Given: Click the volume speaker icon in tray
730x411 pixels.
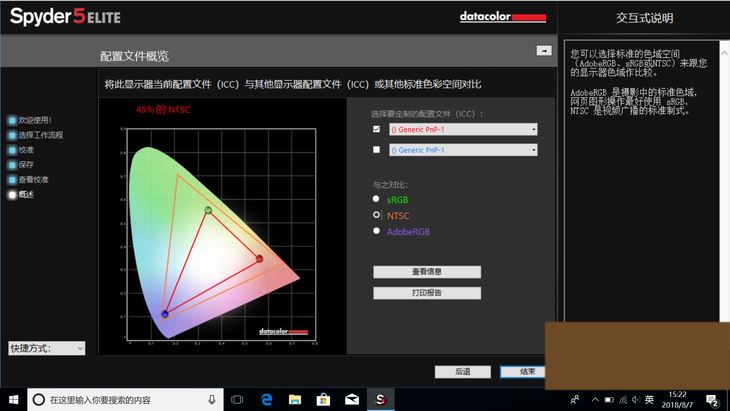Looking at the screenshot, I should 636,400.
